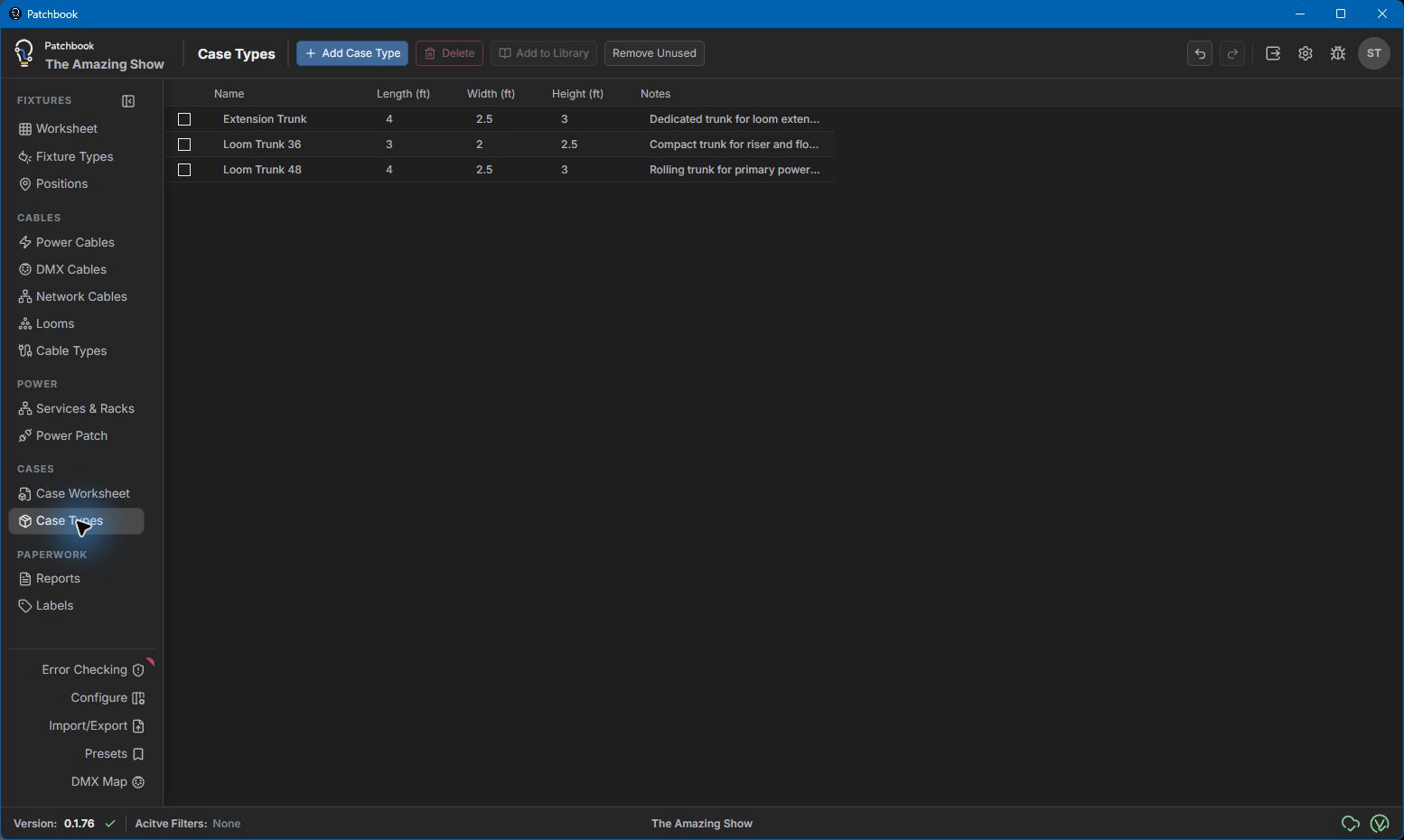Image resolution: width=1404 pixels, height=840 pixels.
Task: Go to Fixture Types
Action: tap(77, 156)
